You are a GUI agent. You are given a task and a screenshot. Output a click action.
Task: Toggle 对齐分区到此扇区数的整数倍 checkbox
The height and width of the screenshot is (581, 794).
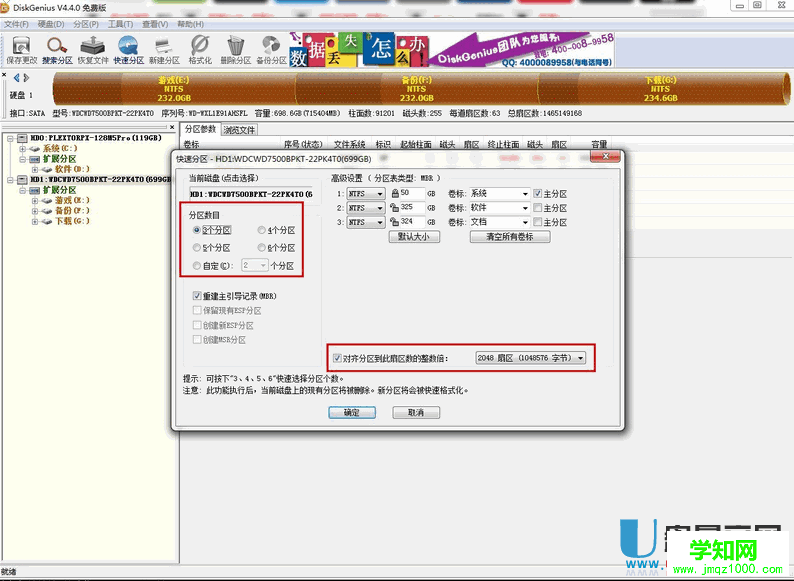[337, 358]
